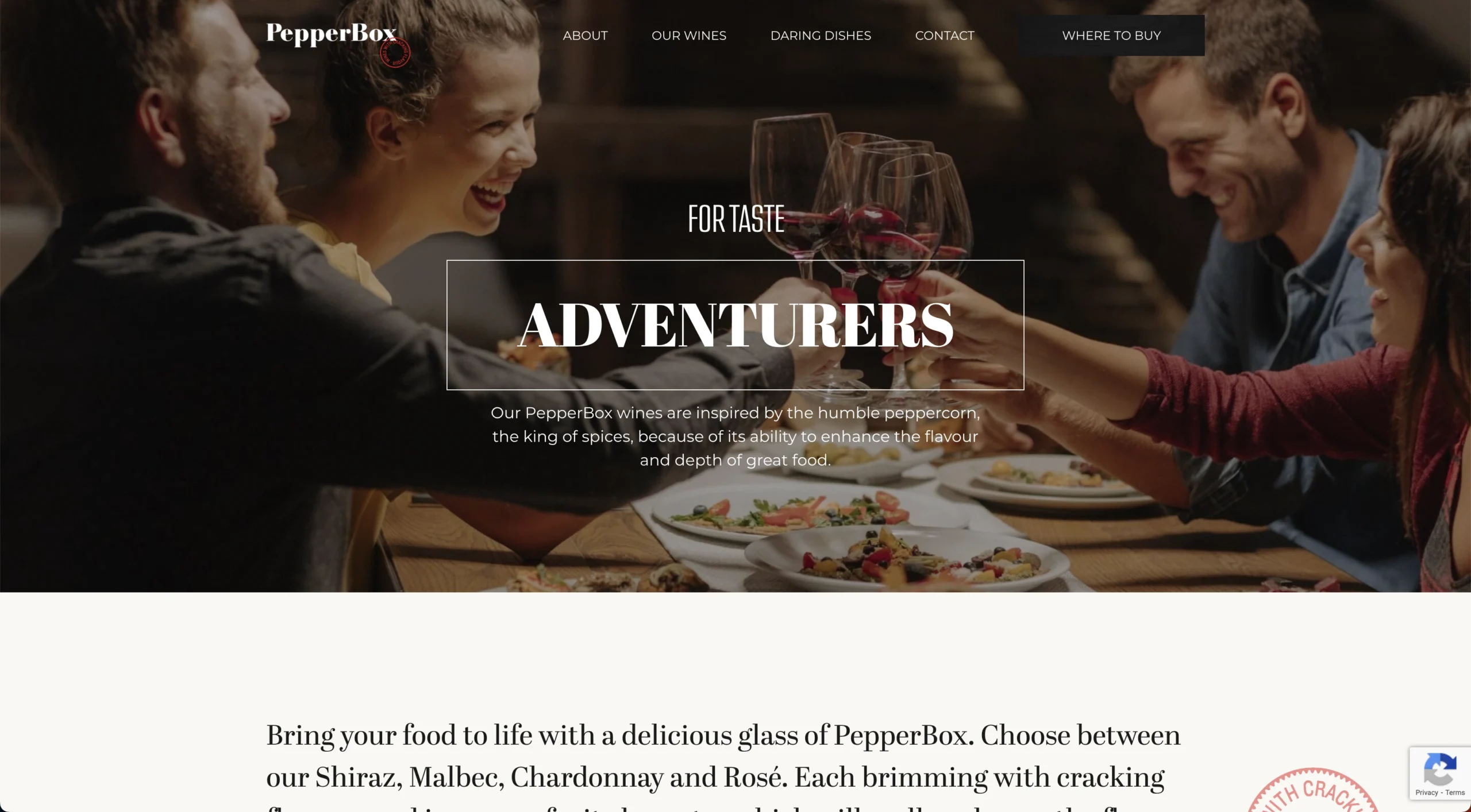Click the red circular stamp on logo
Viewport: 1471px width, 812px height.
click(395, 53)
